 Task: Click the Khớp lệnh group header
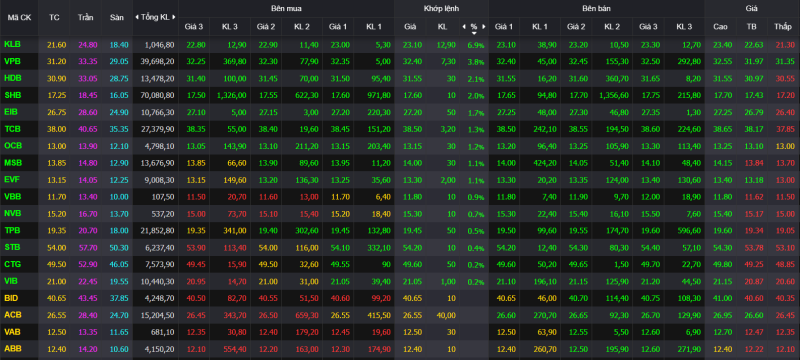pos(441,8)
